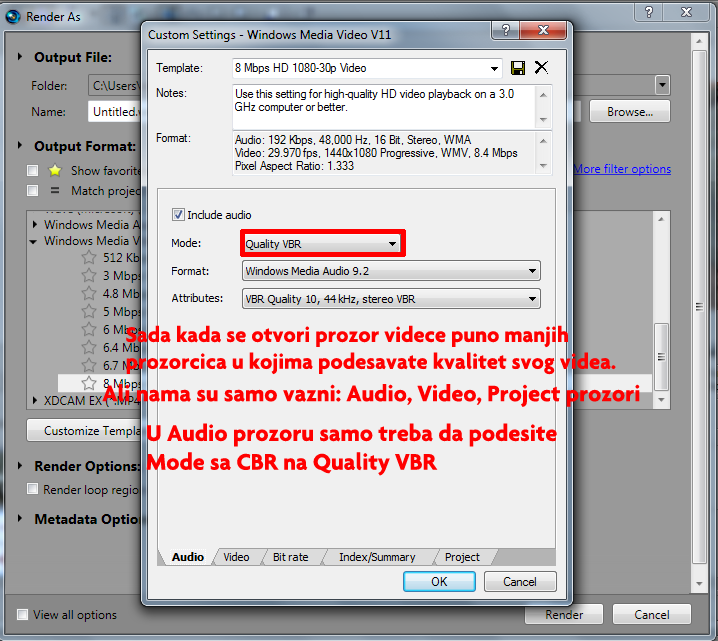Viewport: 718px width, 641px height.
Task: Click the Render As help question mark
Action: click(649, 12)
